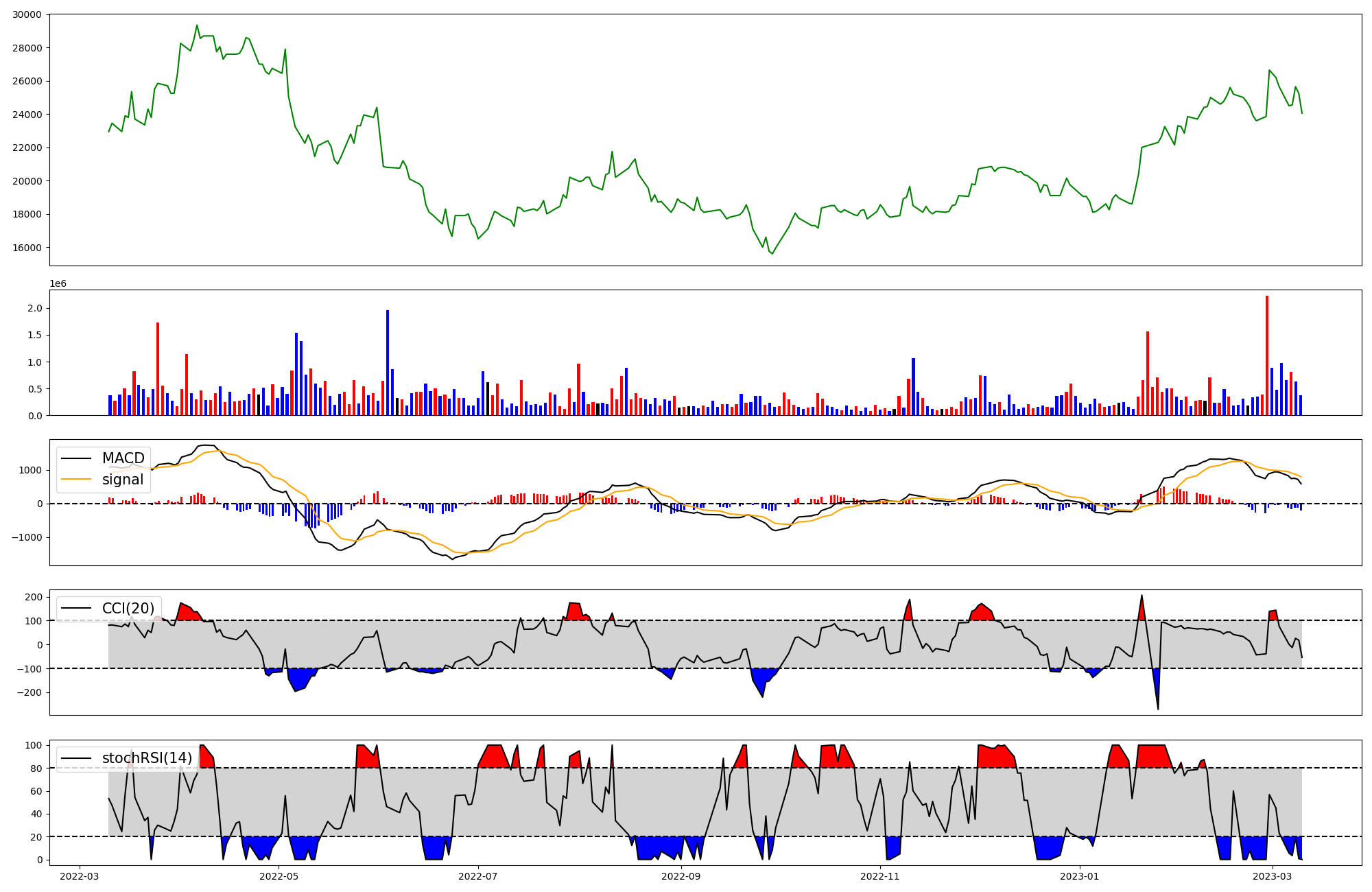
Task: Click the tallest red volume bar
Action: tap(1267, 355)
